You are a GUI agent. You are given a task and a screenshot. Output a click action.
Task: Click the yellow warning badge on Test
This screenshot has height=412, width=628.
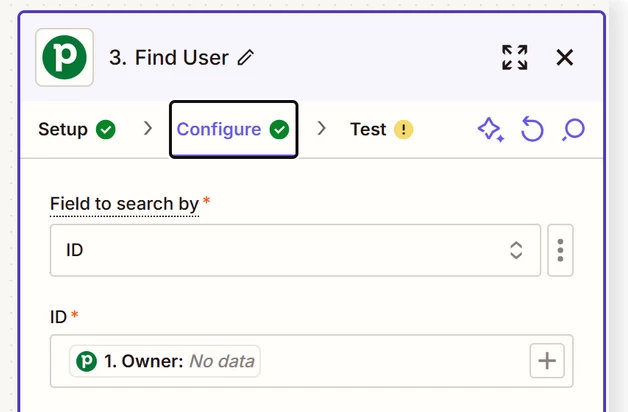point(404,129)
